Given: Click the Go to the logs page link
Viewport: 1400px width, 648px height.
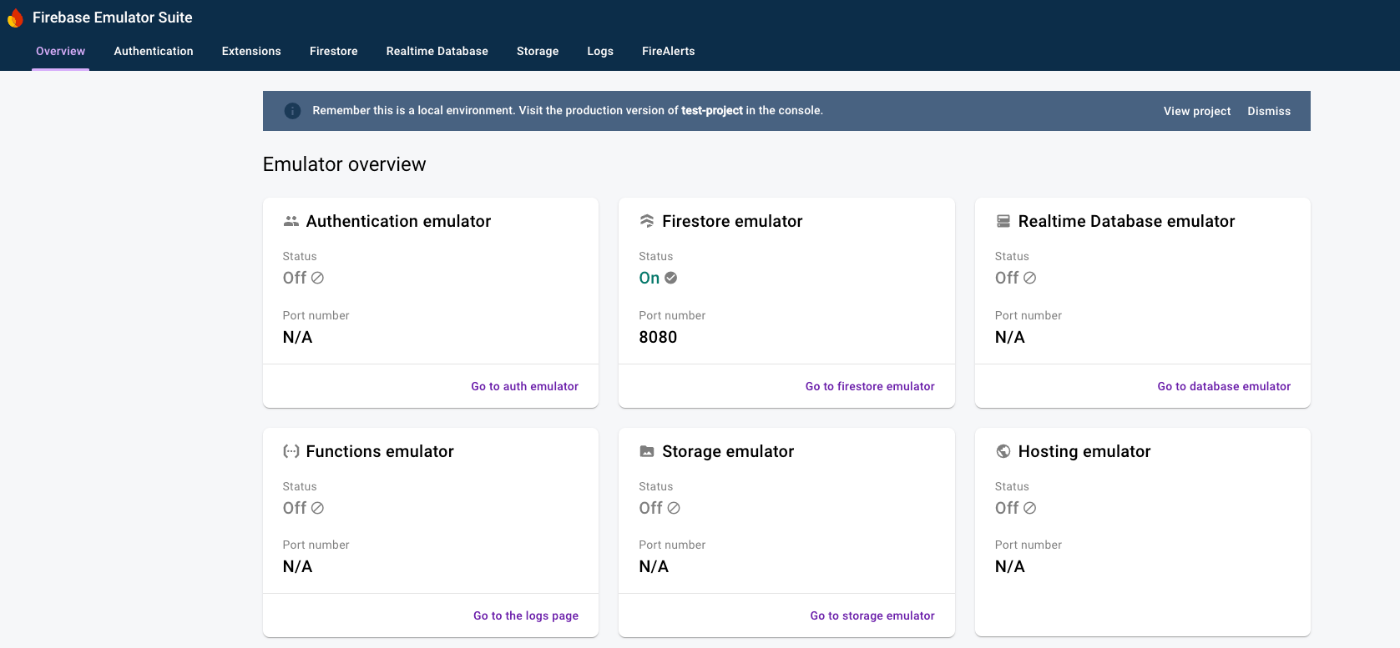Looking at the screenshot, I should pos(525,616).
